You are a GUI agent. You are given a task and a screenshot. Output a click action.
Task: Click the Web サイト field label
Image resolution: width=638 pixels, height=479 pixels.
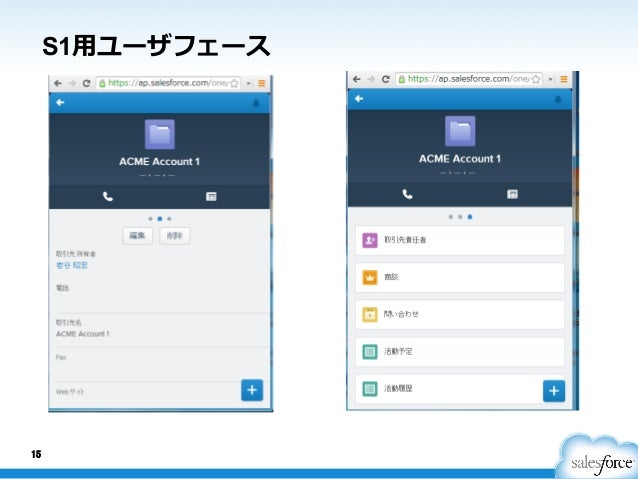(x=70, y=392)
